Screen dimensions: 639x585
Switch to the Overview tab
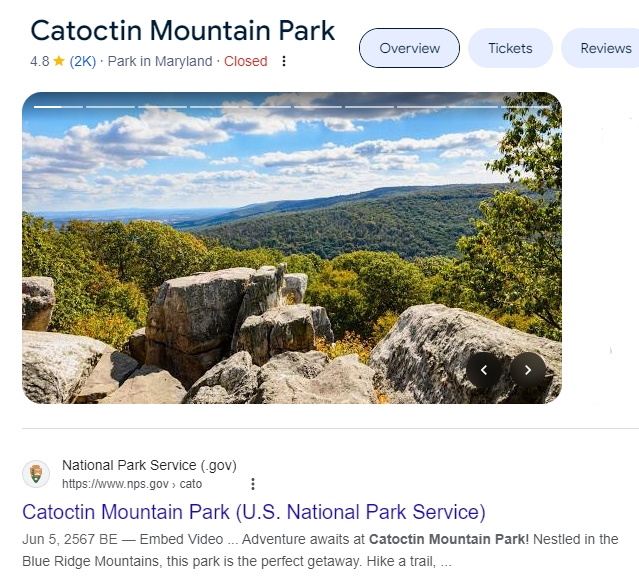[409, 48]
